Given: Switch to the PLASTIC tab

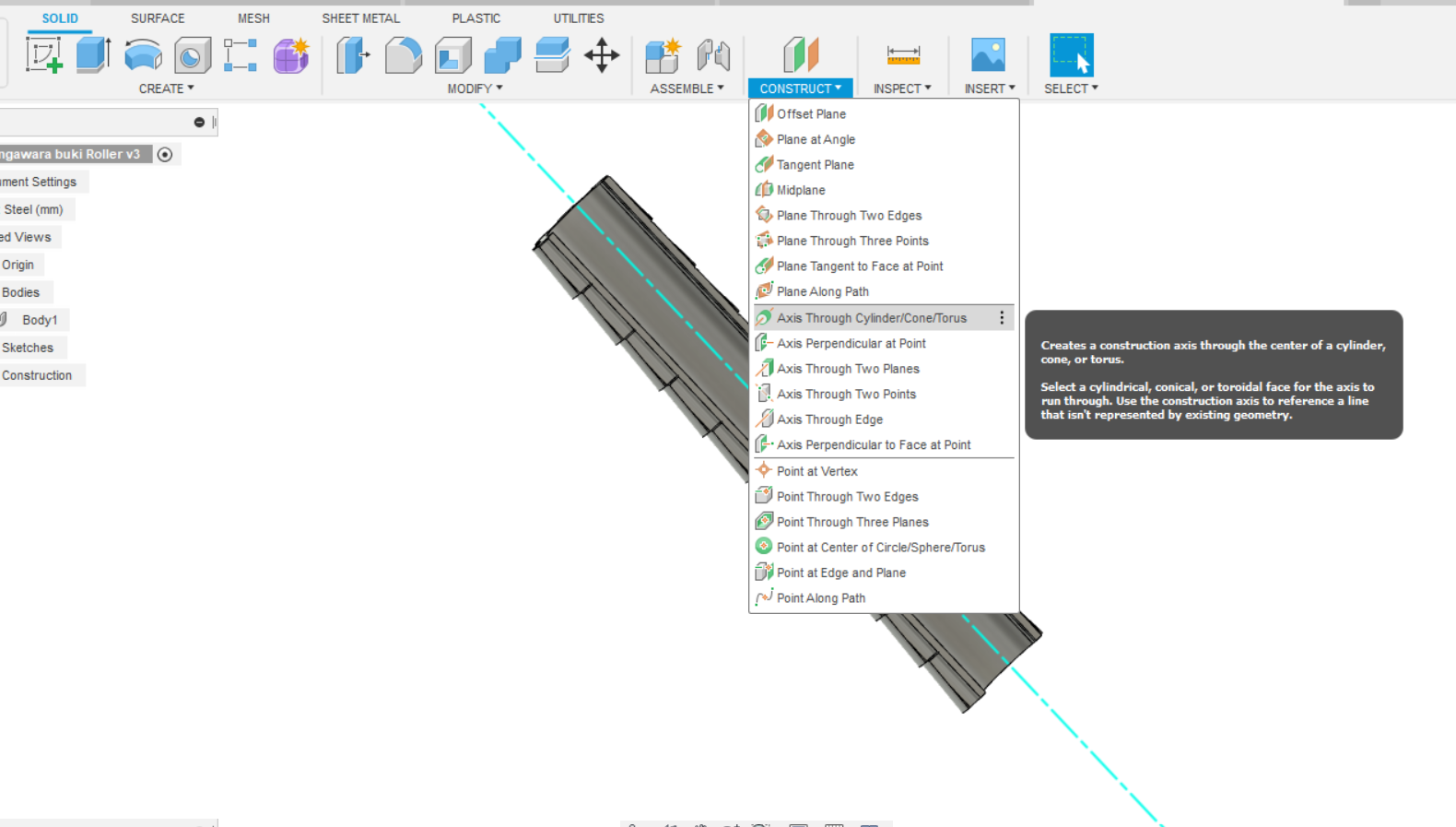Looking at the screenshot, I should (x=476, y=18).
